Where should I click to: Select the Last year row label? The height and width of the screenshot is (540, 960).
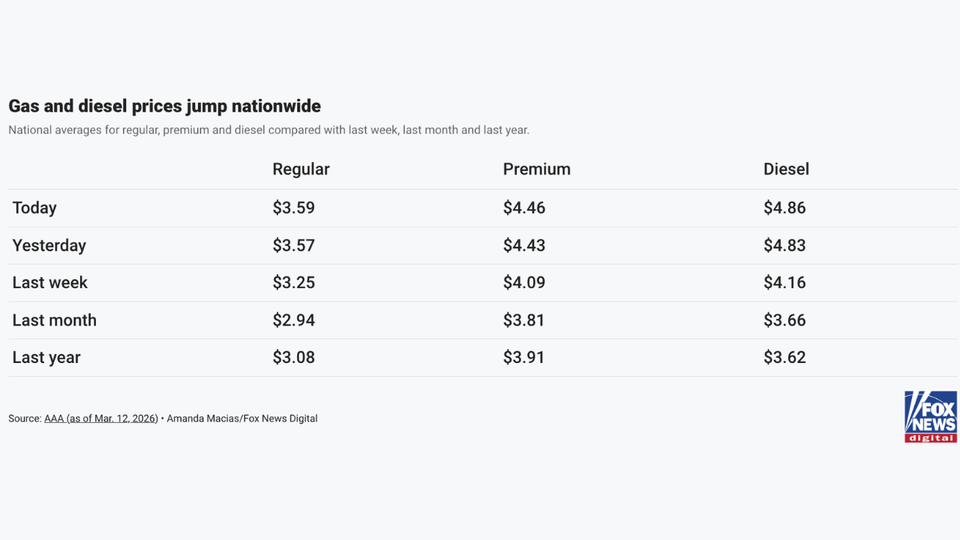pyautogui.click(x=46, y=357)
